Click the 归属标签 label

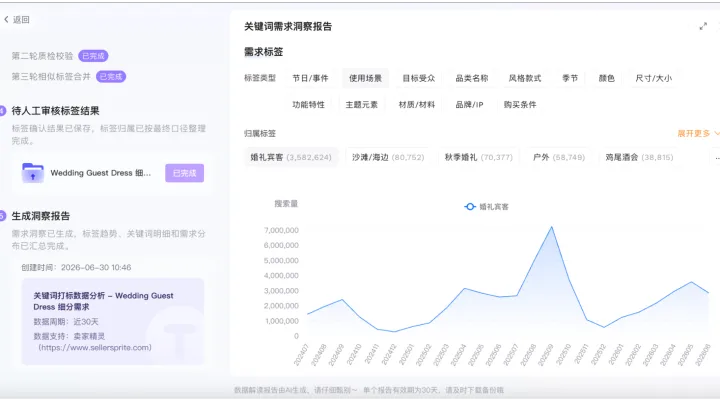click(260, 134)
